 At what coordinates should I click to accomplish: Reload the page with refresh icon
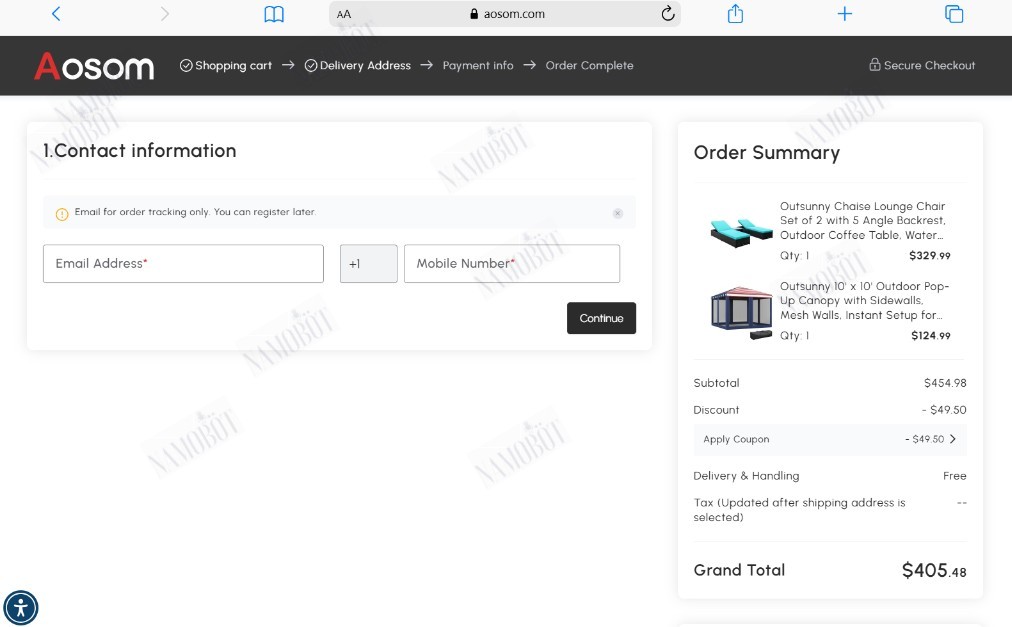[668, 14]
